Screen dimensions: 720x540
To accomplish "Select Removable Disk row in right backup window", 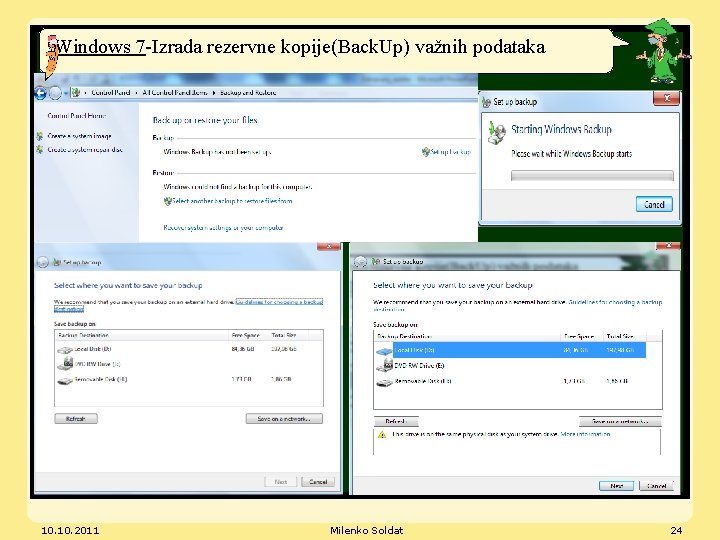I will 511,382.
